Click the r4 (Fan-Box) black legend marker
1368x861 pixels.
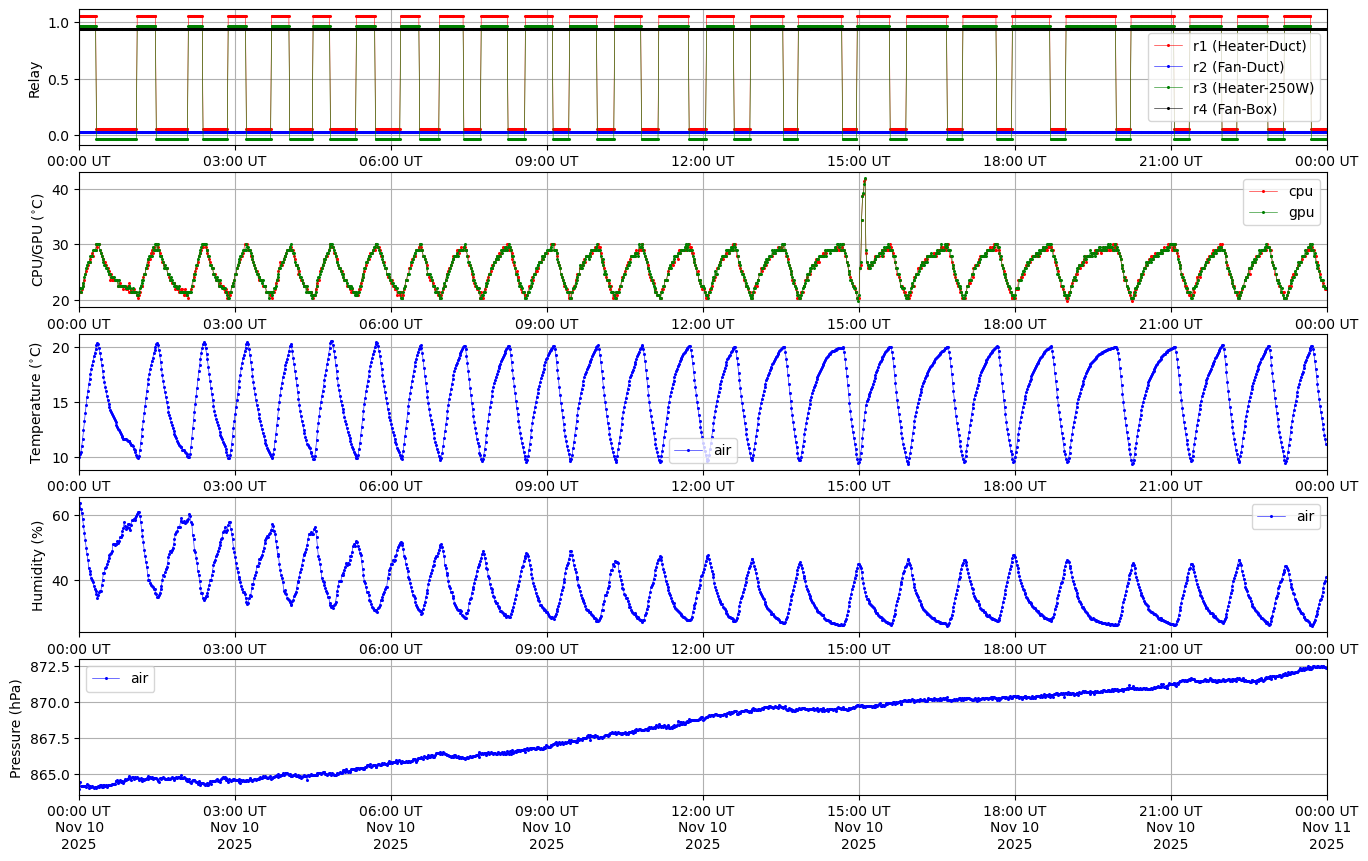tap(1168, 108)
